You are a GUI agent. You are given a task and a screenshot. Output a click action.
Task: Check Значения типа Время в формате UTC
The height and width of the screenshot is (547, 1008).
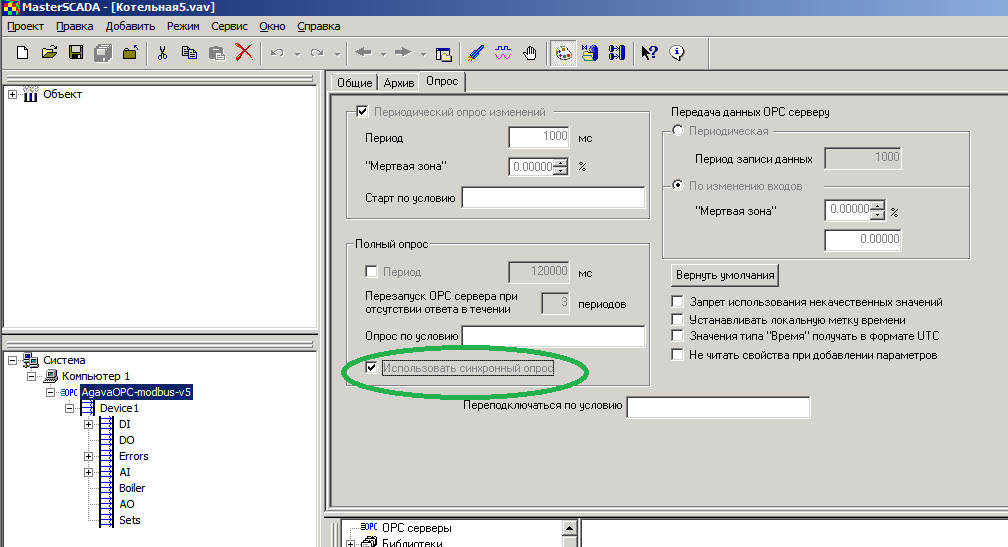677,335
